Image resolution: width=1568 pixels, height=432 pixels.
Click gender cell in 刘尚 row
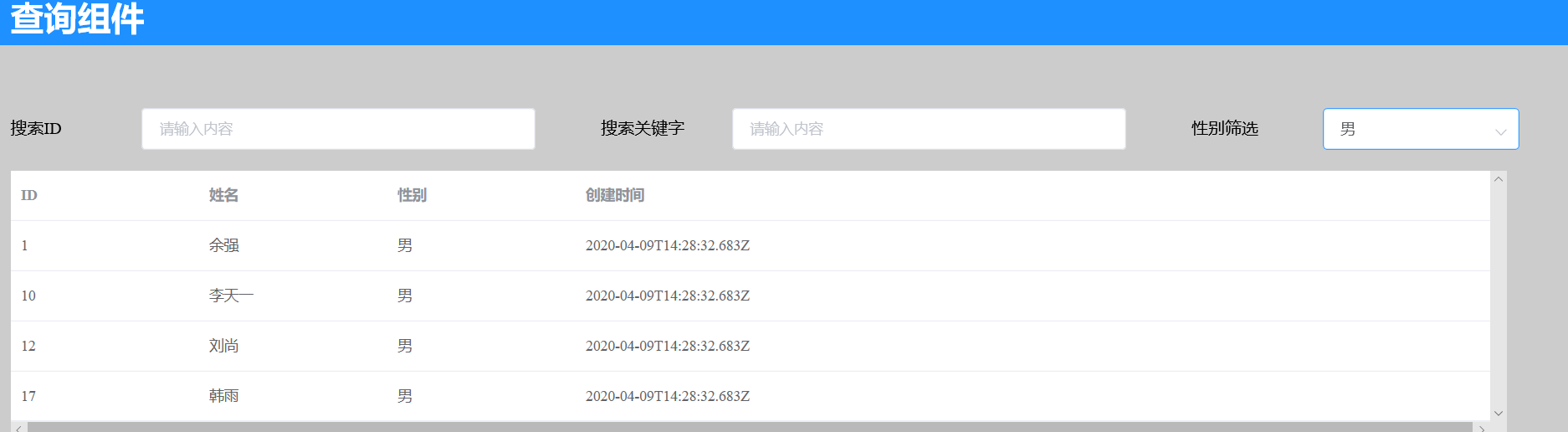(x=405, y=346)
